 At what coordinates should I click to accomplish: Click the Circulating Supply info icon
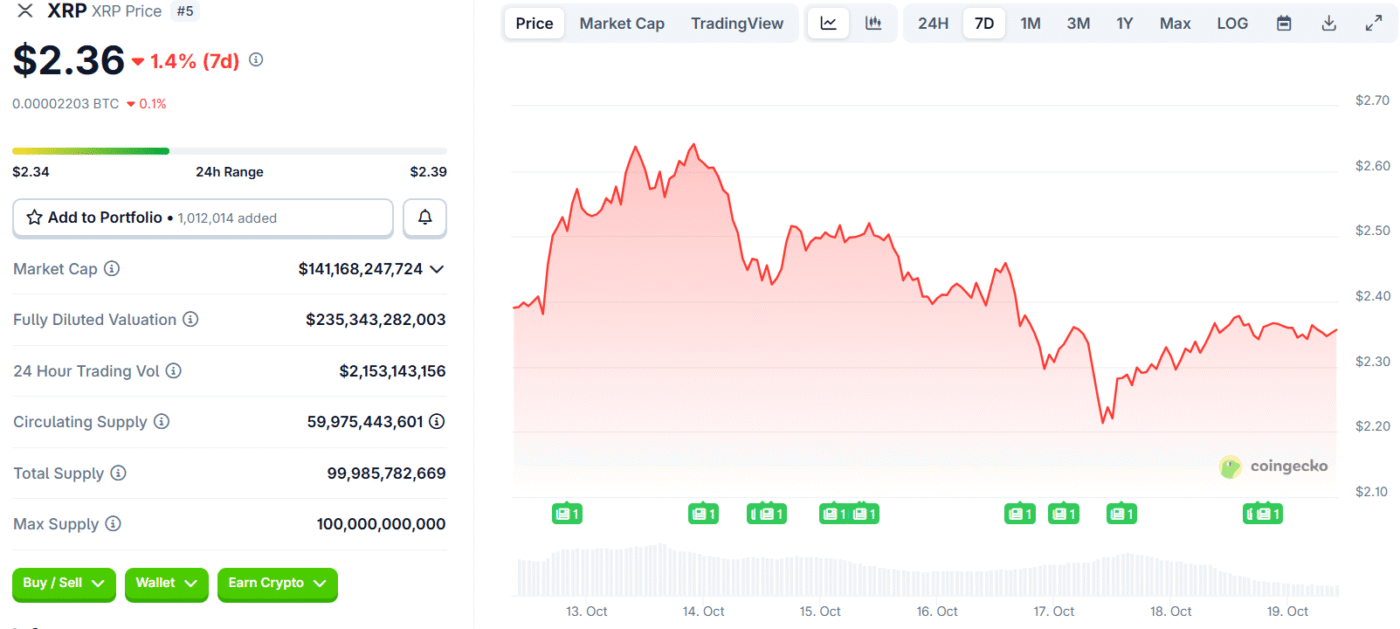pyautogui.click(x=161, y=422)
